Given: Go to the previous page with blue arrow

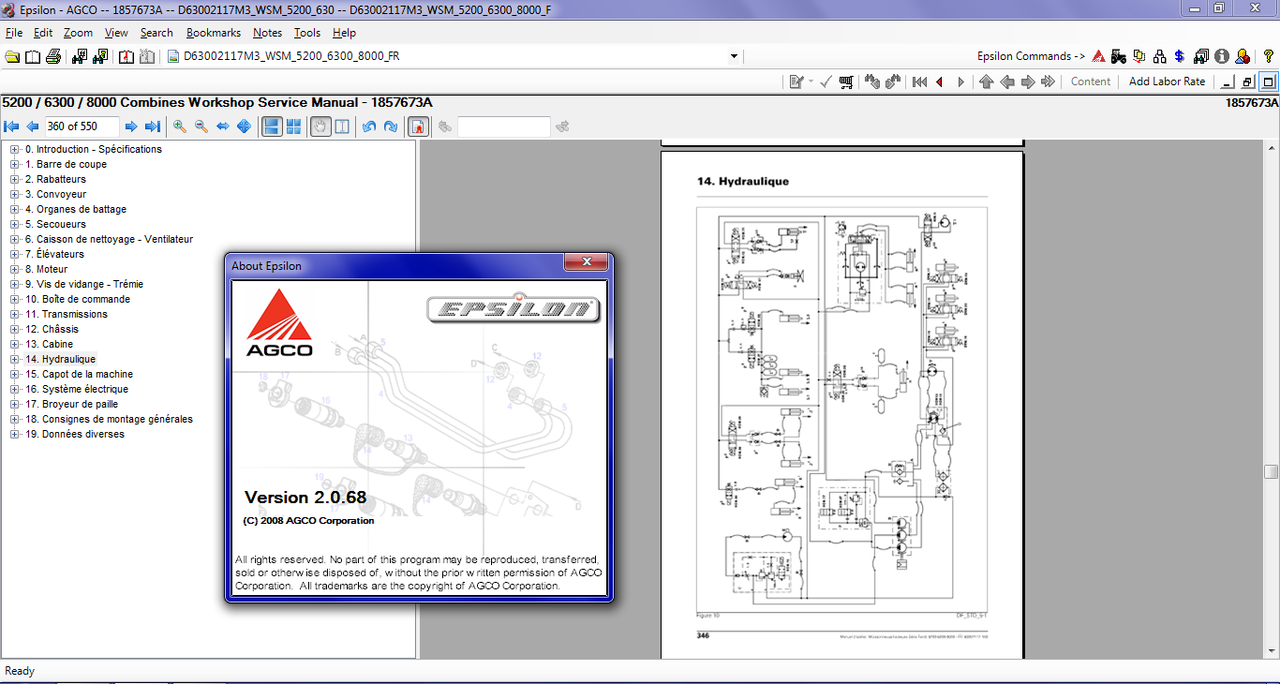Looking at the screenshot, I should pyautogui.click(x=32, y=126).
